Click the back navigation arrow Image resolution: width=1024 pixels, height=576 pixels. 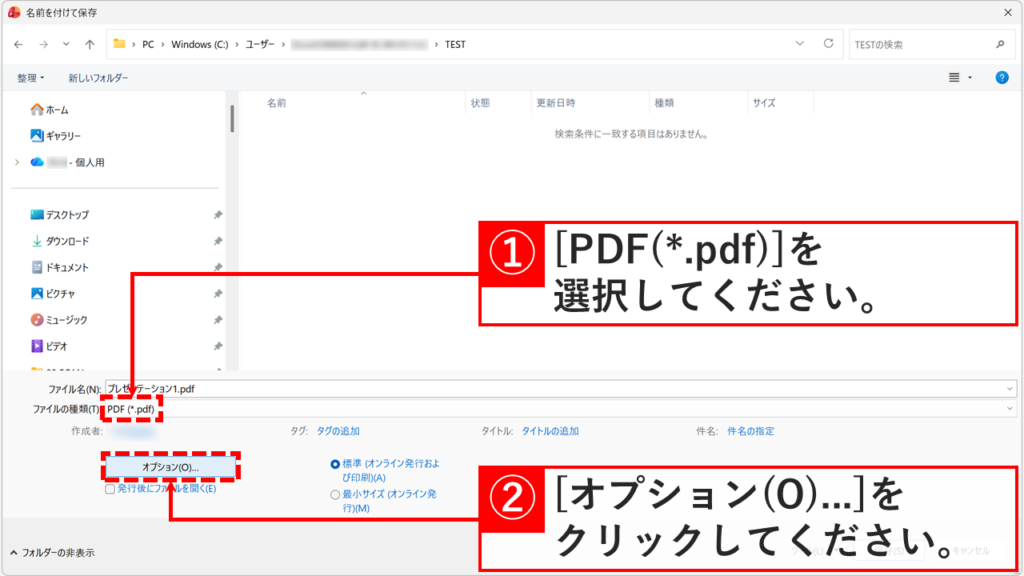coord(18,44)
